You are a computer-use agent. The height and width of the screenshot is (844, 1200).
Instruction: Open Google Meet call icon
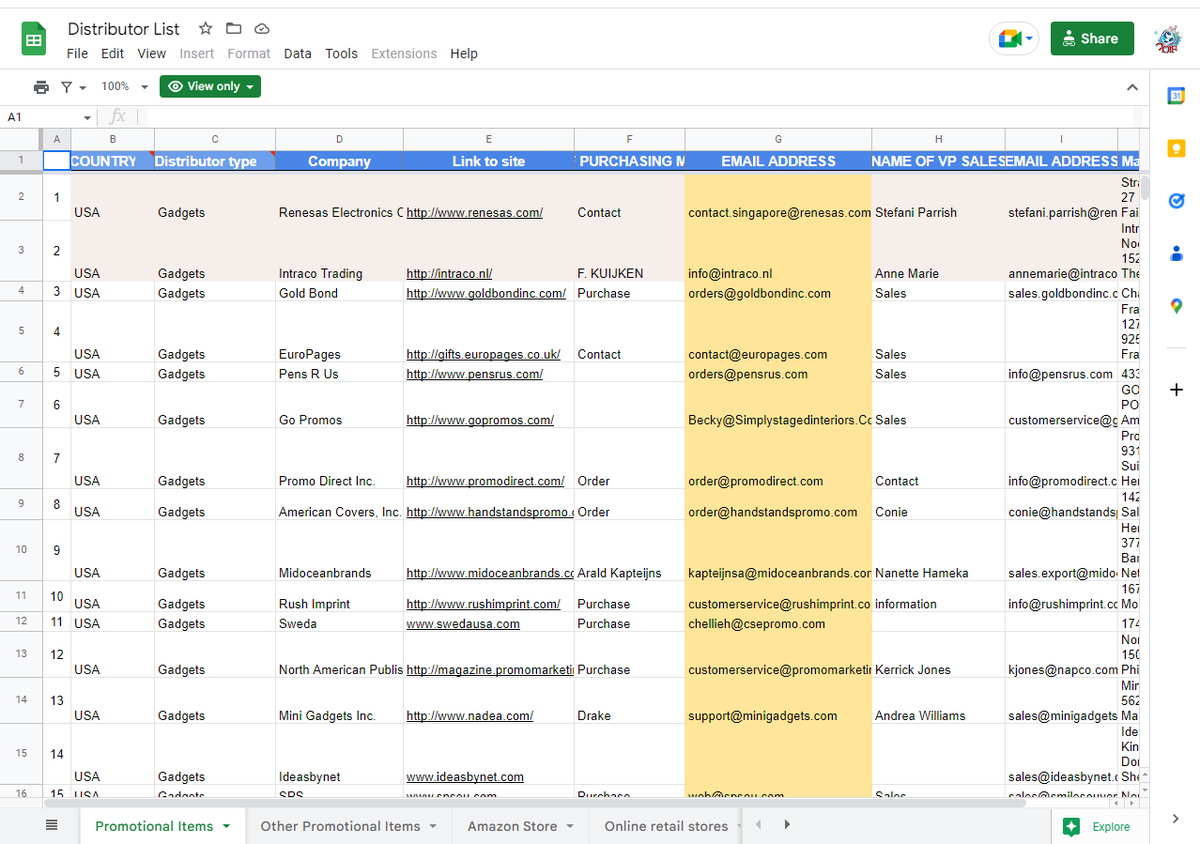tap(1009, 39)
